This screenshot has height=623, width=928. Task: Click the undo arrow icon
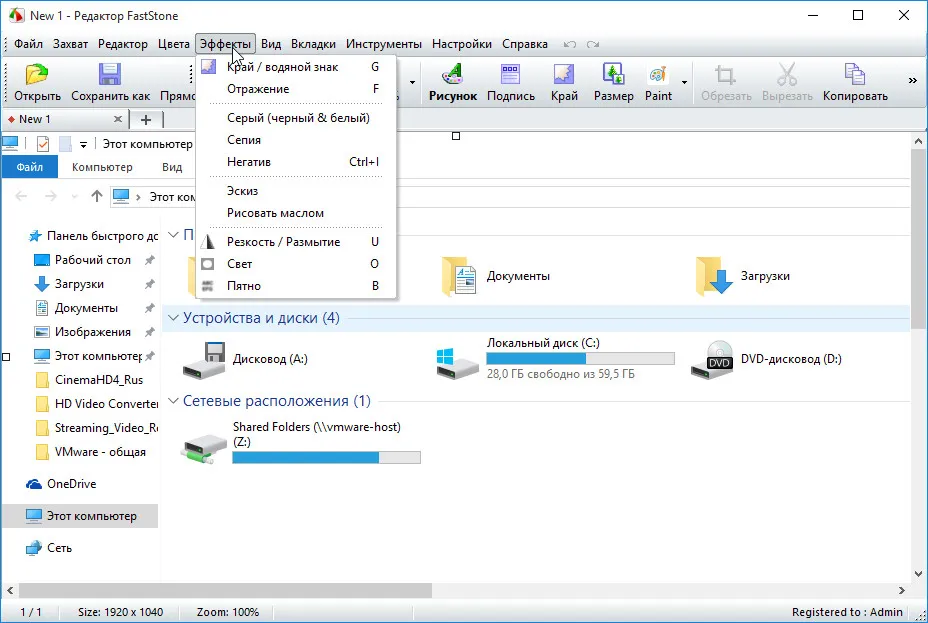tap(569, 44)
